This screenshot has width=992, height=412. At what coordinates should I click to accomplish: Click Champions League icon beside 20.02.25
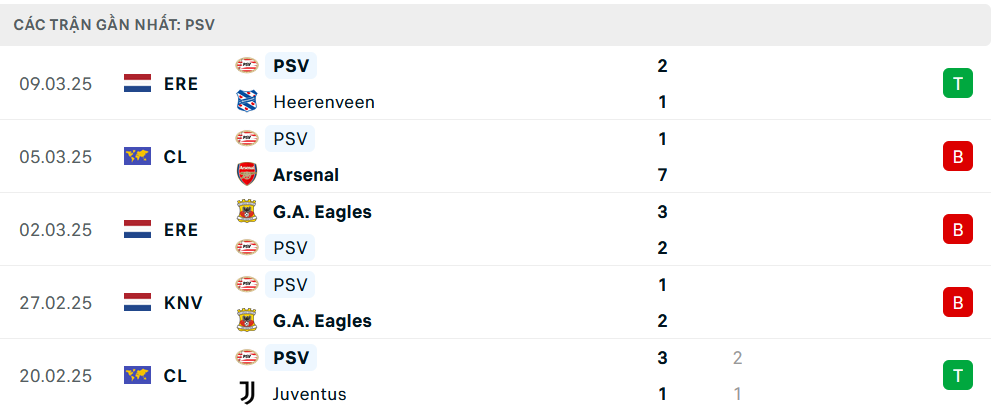point(137,376)
